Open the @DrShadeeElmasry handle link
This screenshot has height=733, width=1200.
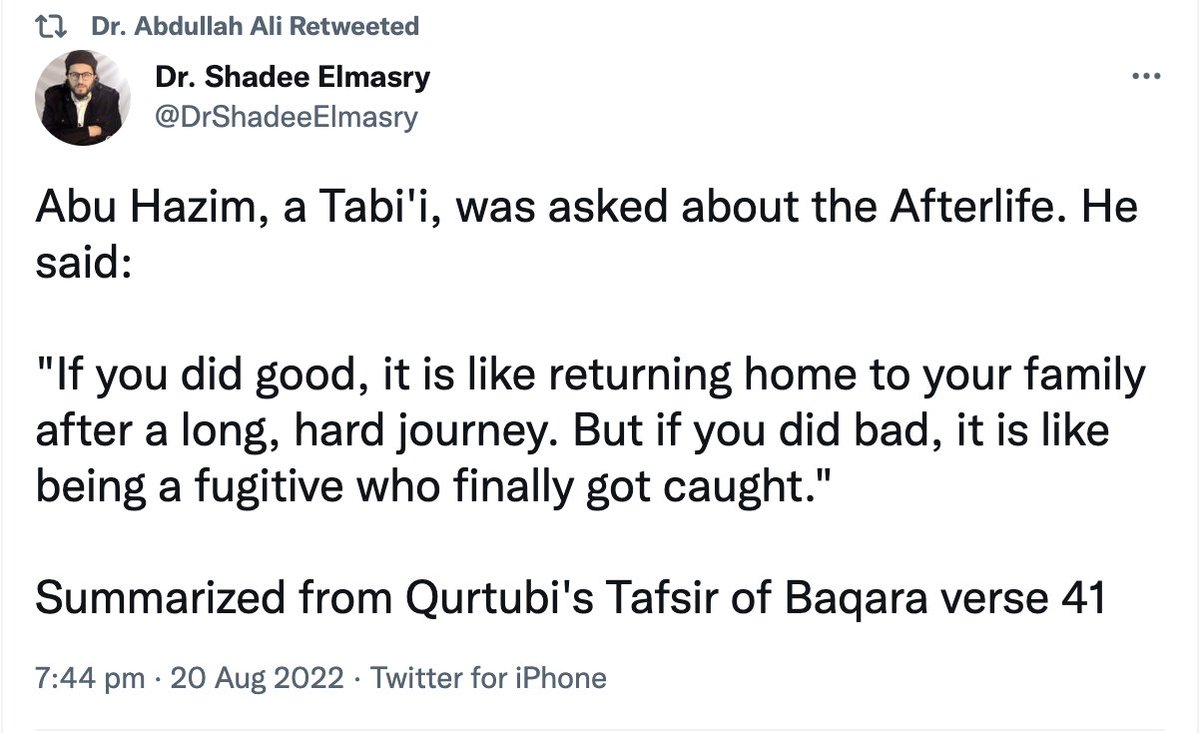tap(286, 117)
